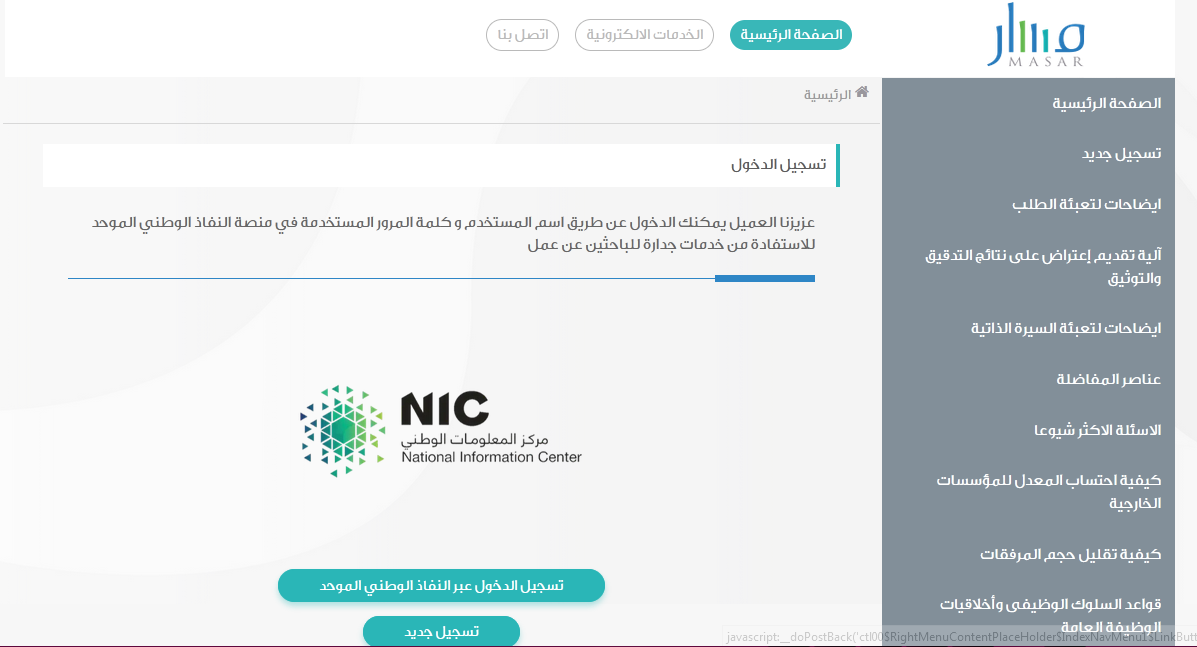Screen dimensions: 1197x647
Task: Open the الصفحة الرئيسية top nav button
Action: coord(791,35)
